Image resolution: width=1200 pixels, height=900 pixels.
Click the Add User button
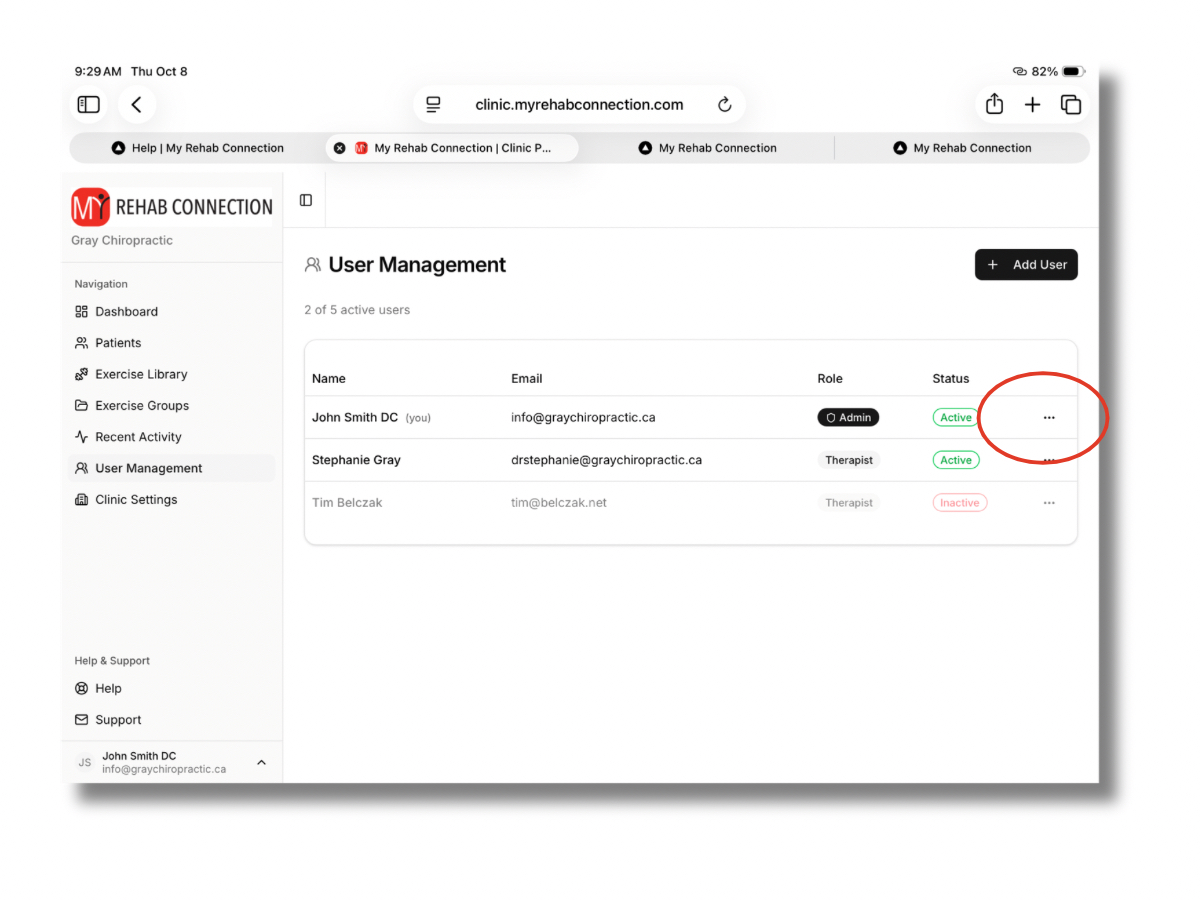click(x=1026, y=264)
